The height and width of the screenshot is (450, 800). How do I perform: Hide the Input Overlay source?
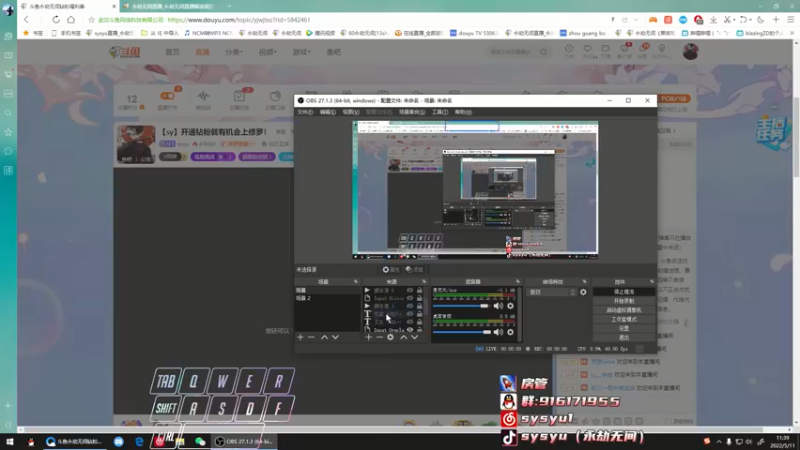click(410, 330)
